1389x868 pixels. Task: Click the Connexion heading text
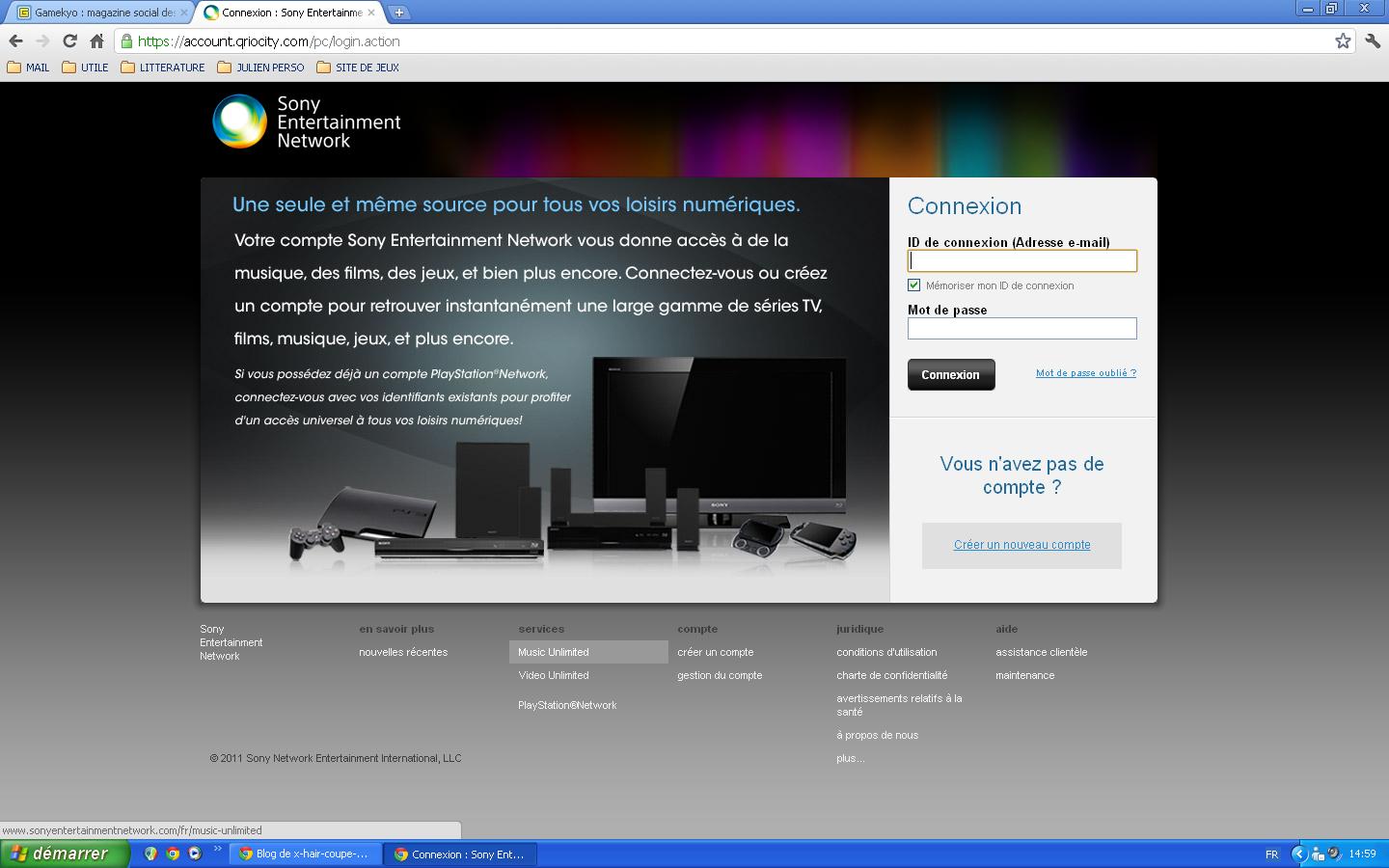click(x=965, y=206)
